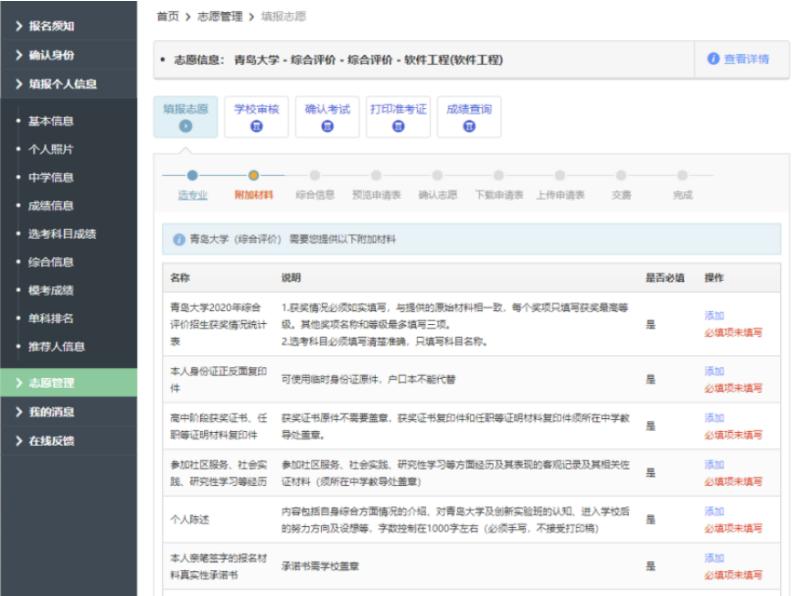Click the 选专业 step label link
The width and height of the screenshot is (793, 596).
click(193, 195)
